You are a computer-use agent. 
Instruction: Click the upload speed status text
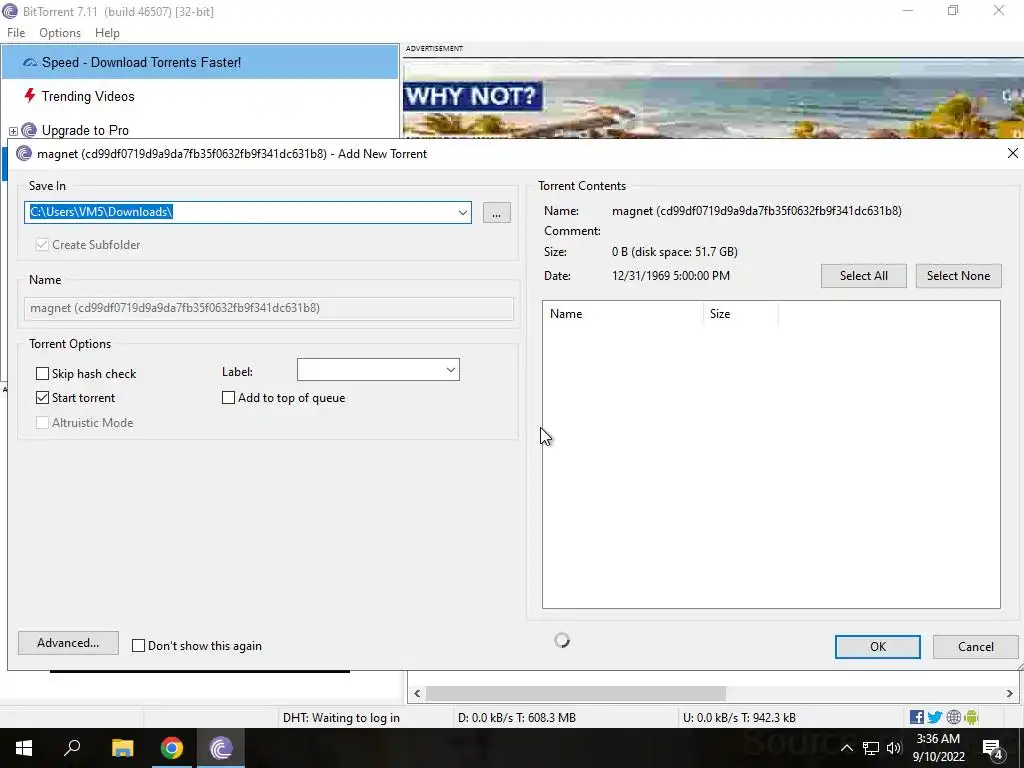(x=739, y=717)
